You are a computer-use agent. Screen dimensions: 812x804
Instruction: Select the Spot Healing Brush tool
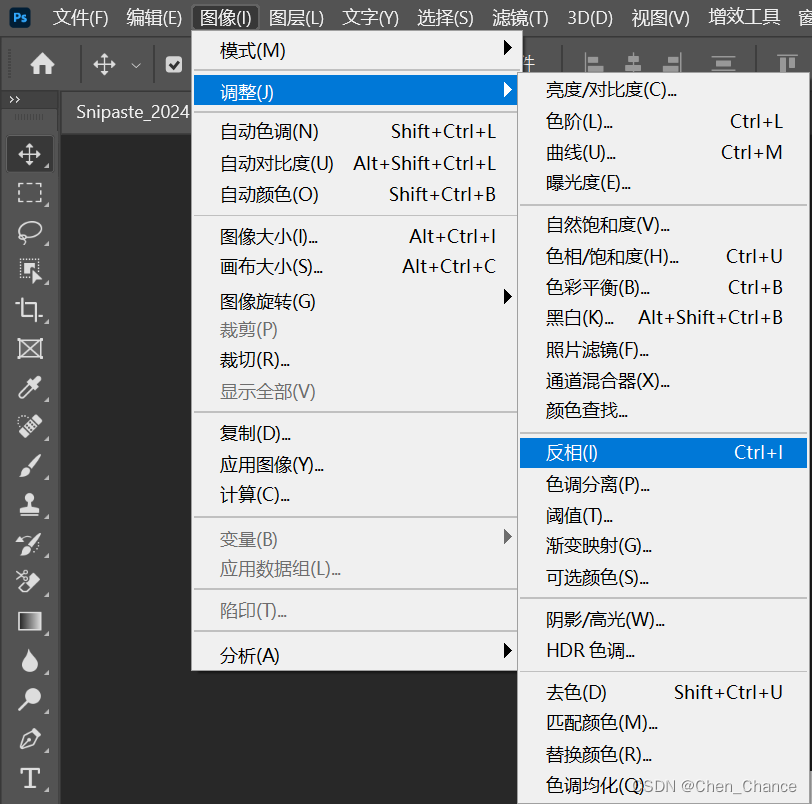point(30,426)
